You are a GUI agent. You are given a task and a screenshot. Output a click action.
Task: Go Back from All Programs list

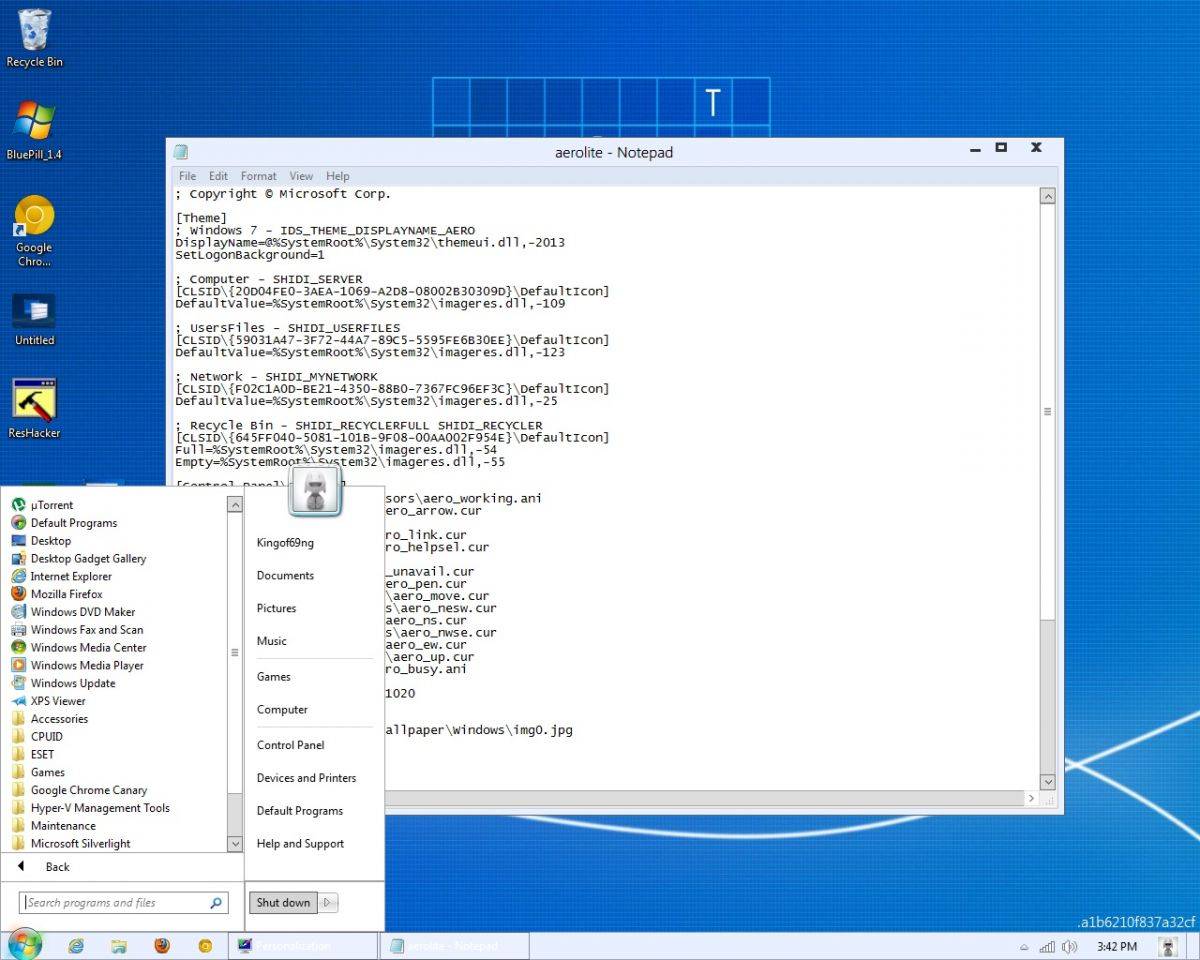pos(57,867)
